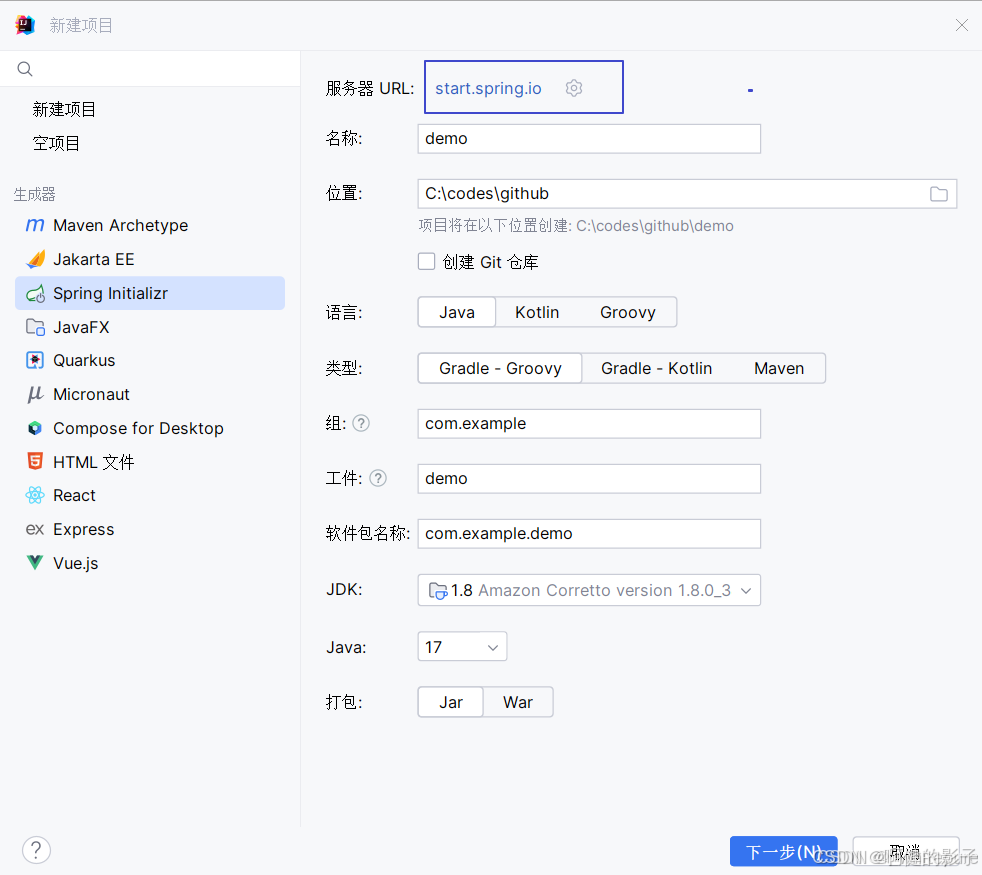
Task: Click the HTML5 file icon
Action: 35,462
